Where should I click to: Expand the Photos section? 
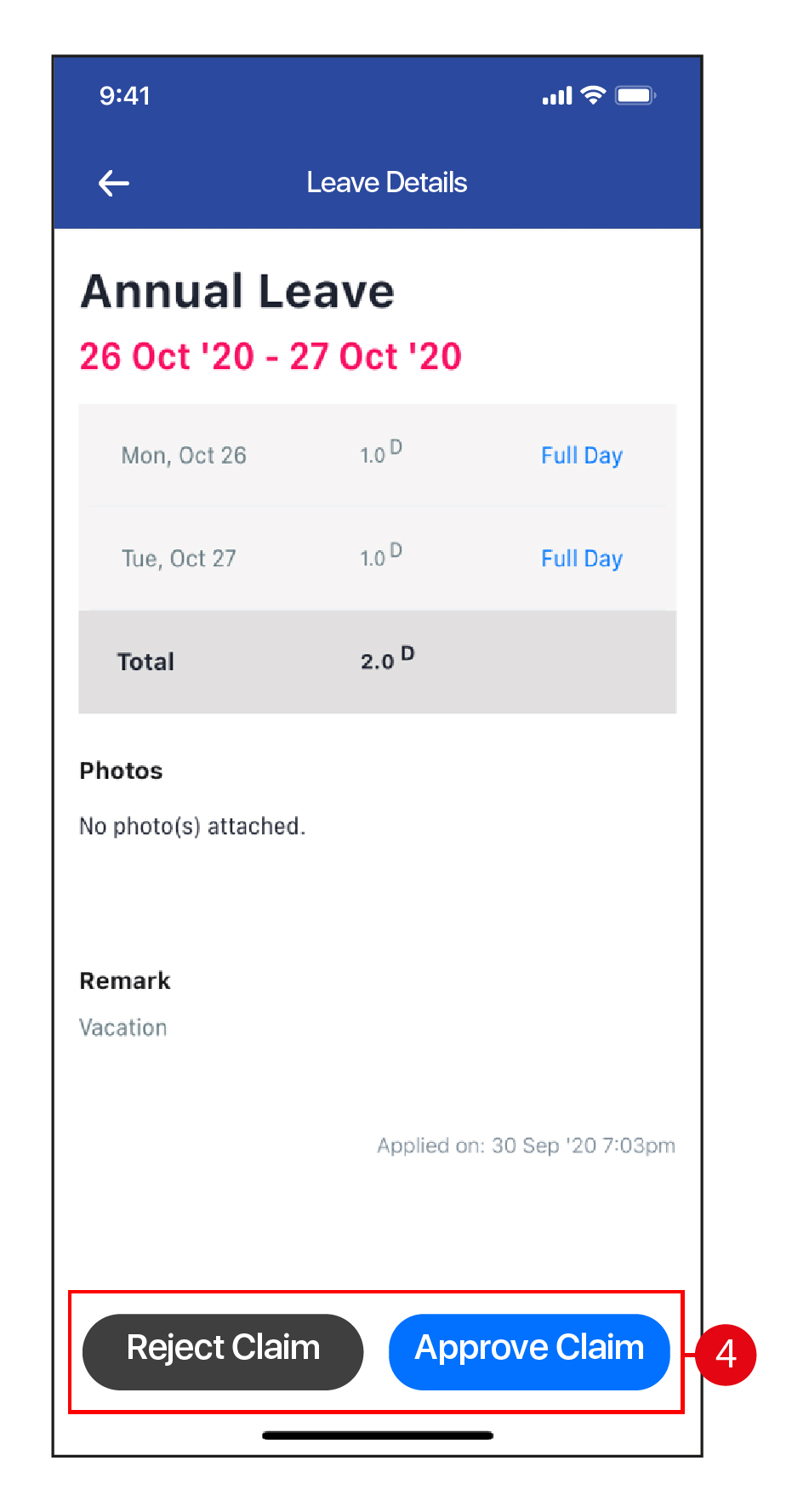[x=121, y=770]
